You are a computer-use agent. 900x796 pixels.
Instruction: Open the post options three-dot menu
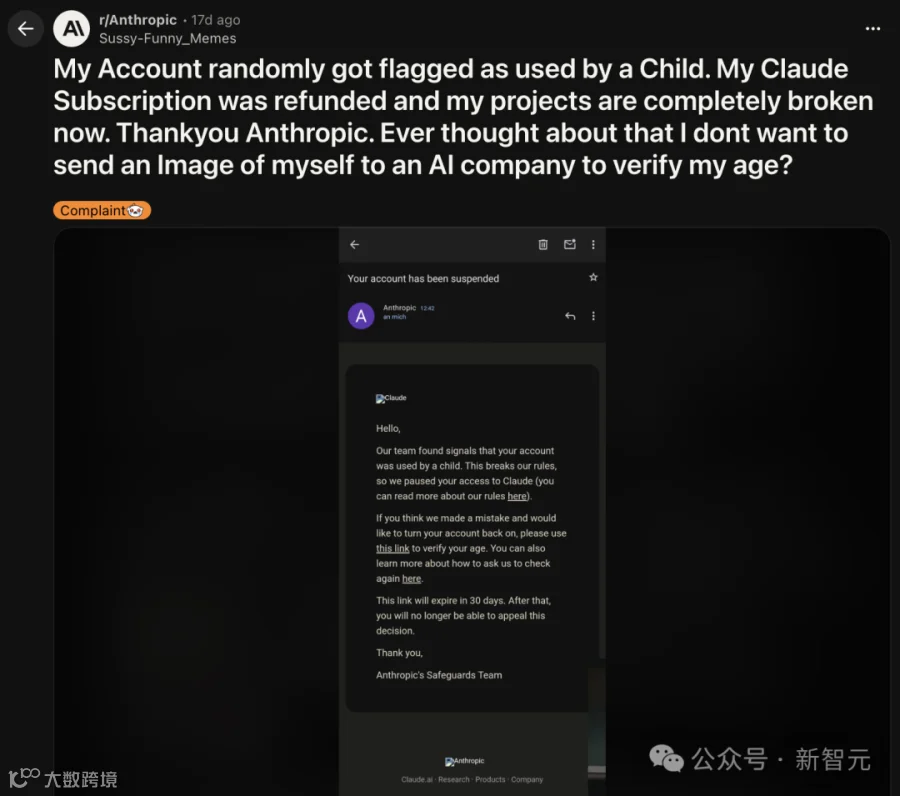(872, 29)
